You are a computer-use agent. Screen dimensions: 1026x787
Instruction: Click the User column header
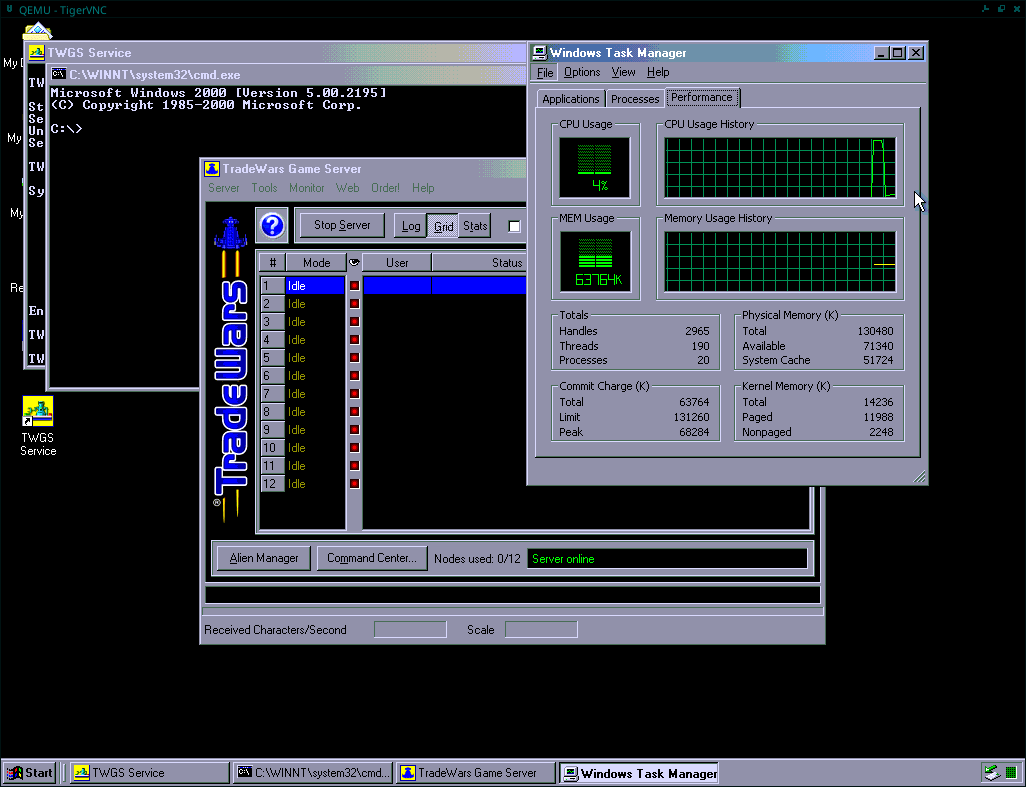tap(397, 262)
